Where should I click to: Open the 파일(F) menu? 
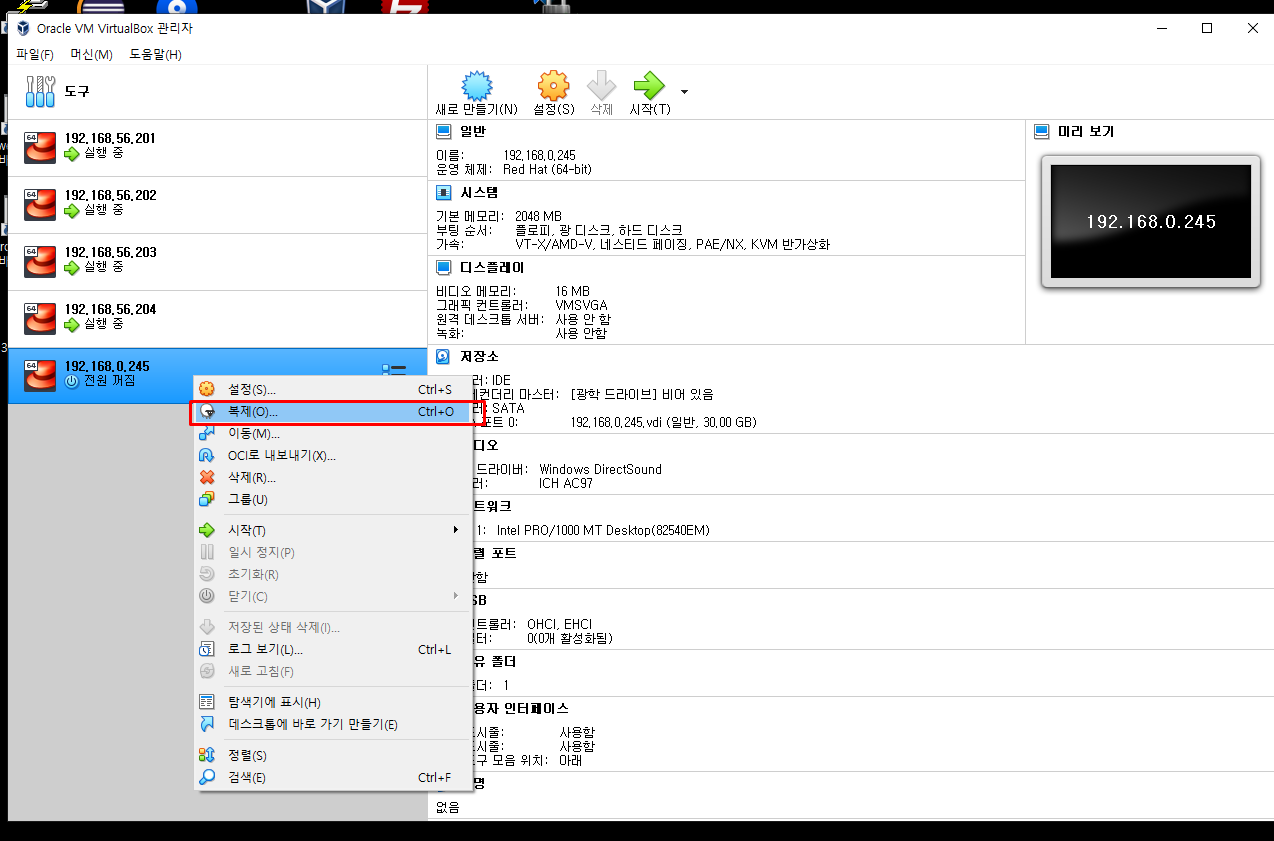tap(35, 54)
